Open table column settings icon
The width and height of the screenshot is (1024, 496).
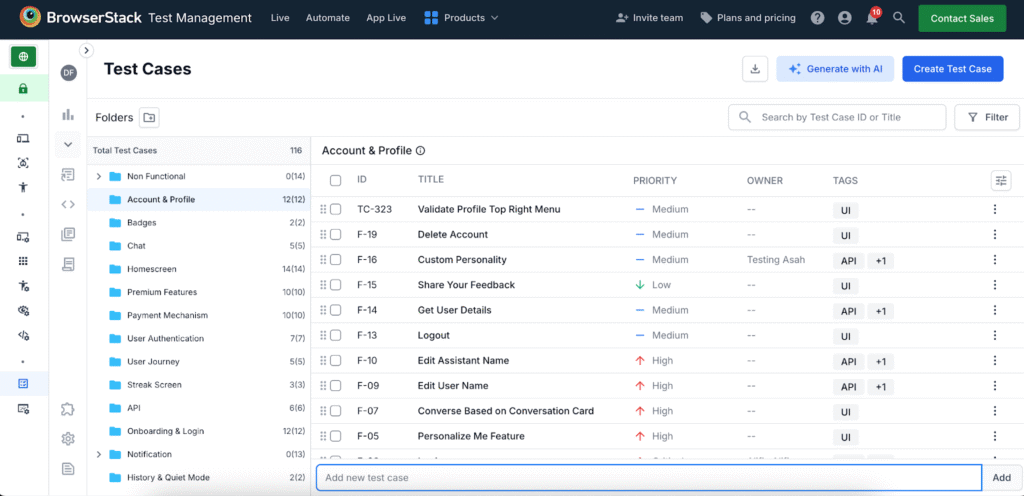(x=1001, y=180)
